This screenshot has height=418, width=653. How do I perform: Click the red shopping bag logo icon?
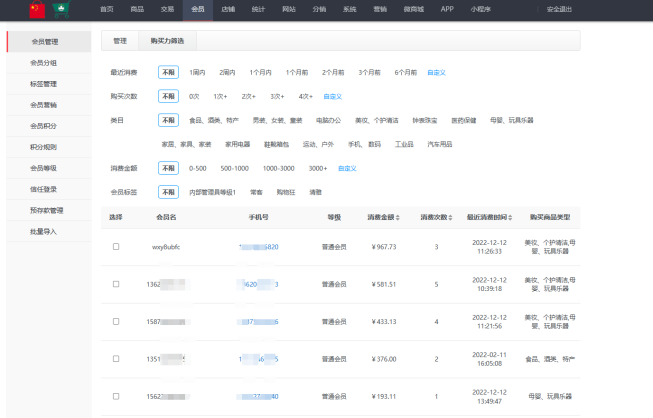point(37,9)
